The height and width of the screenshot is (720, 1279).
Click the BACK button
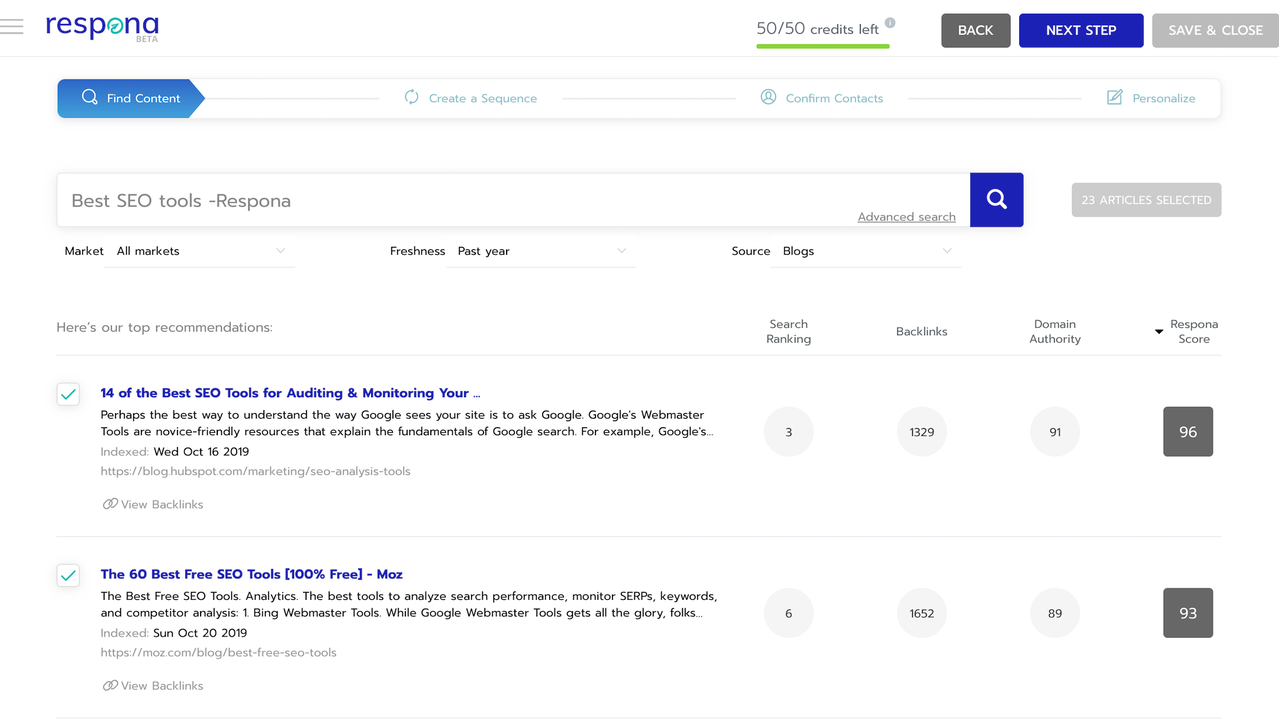click(975, 30)
